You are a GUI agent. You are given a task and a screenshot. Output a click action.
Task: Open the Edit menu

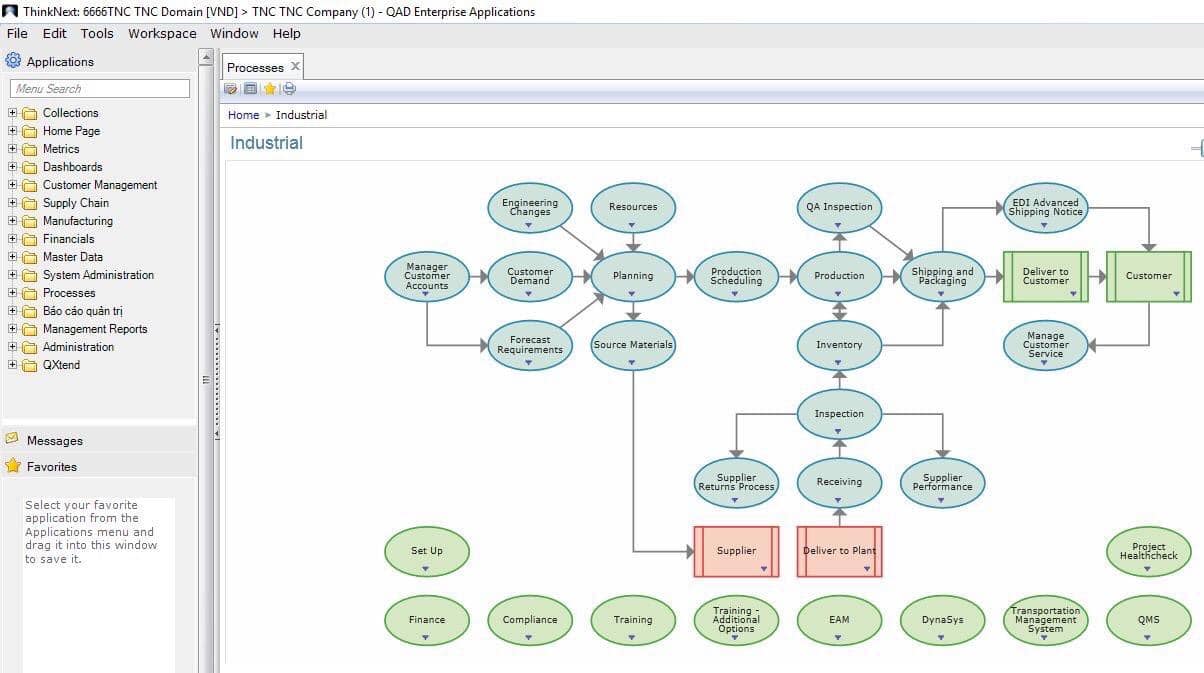click(55, 33)
